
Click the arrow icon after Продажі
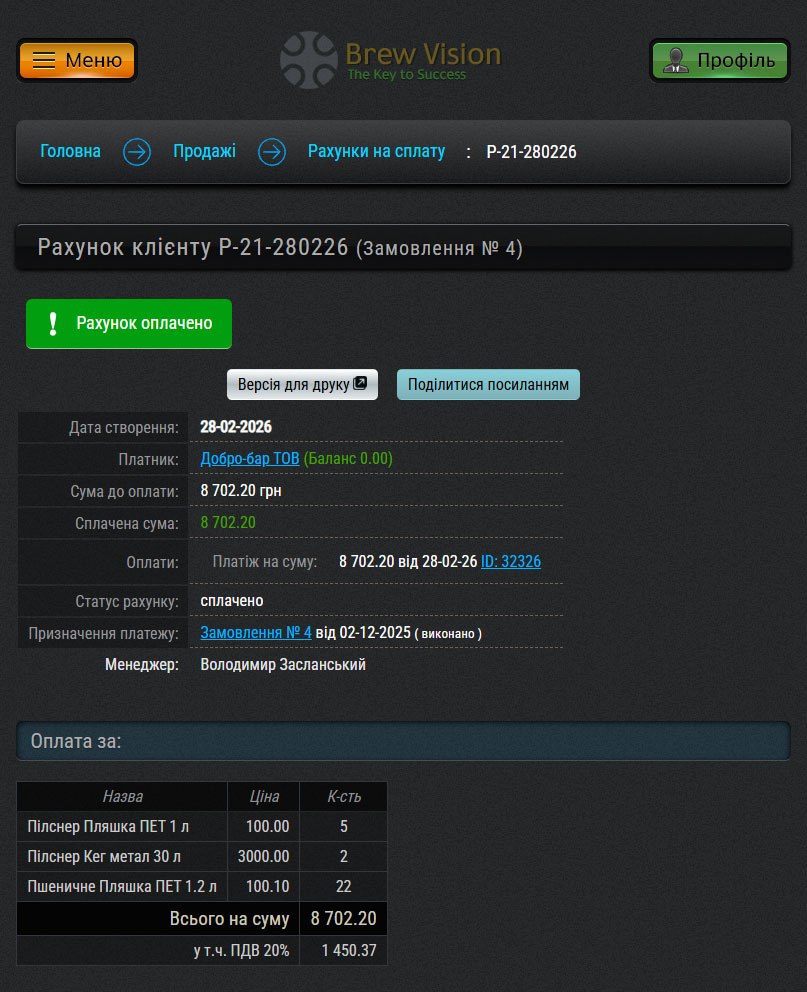(x=272, y=152)
